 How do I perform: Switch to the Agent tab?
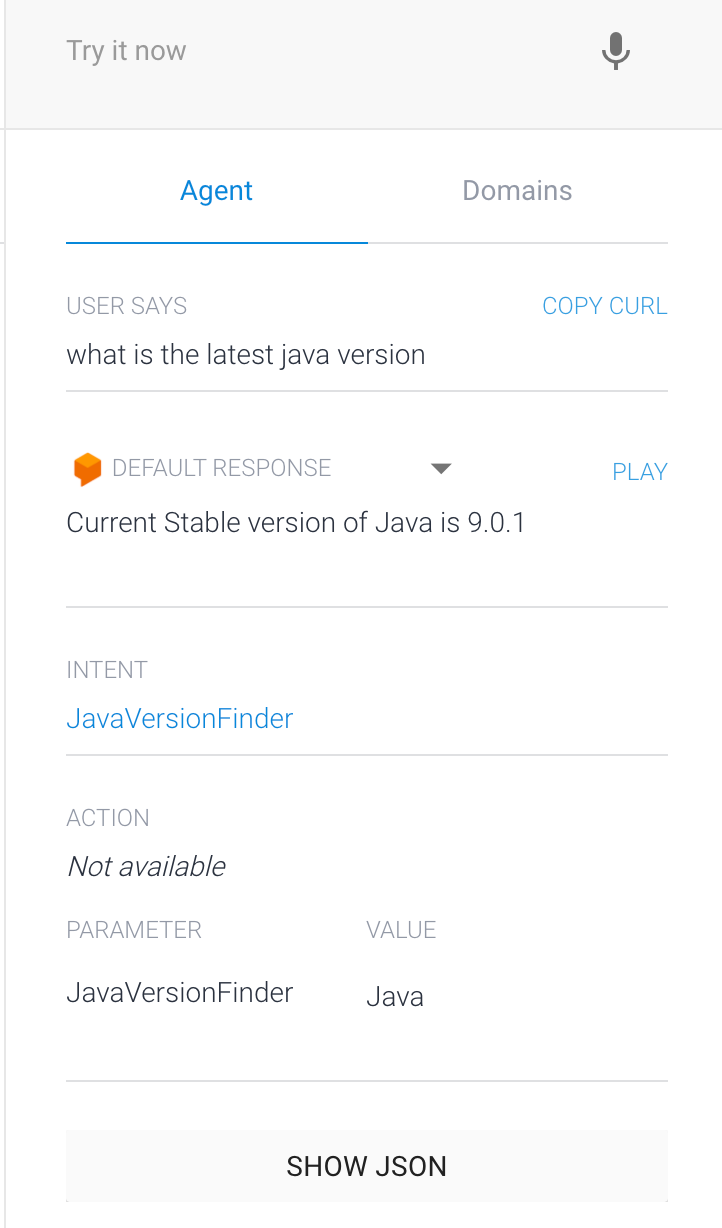[x=216, y=190]
